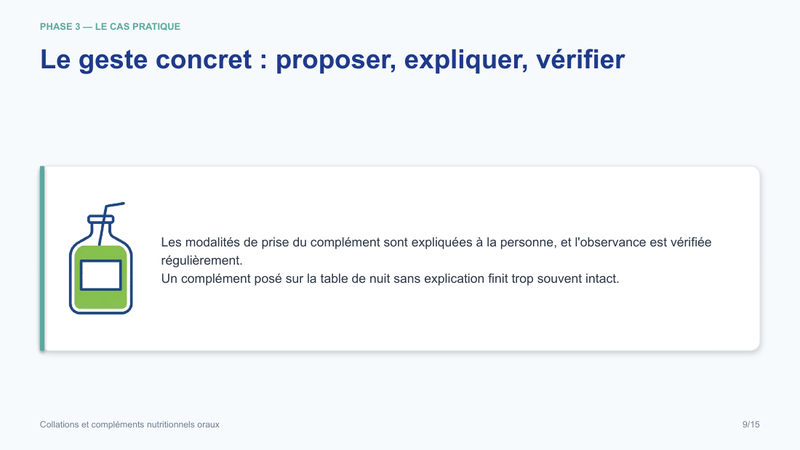Click the sentence starting 'Les modalités de prise'
This screenshot has height=450, width=800.
(436, 251)
